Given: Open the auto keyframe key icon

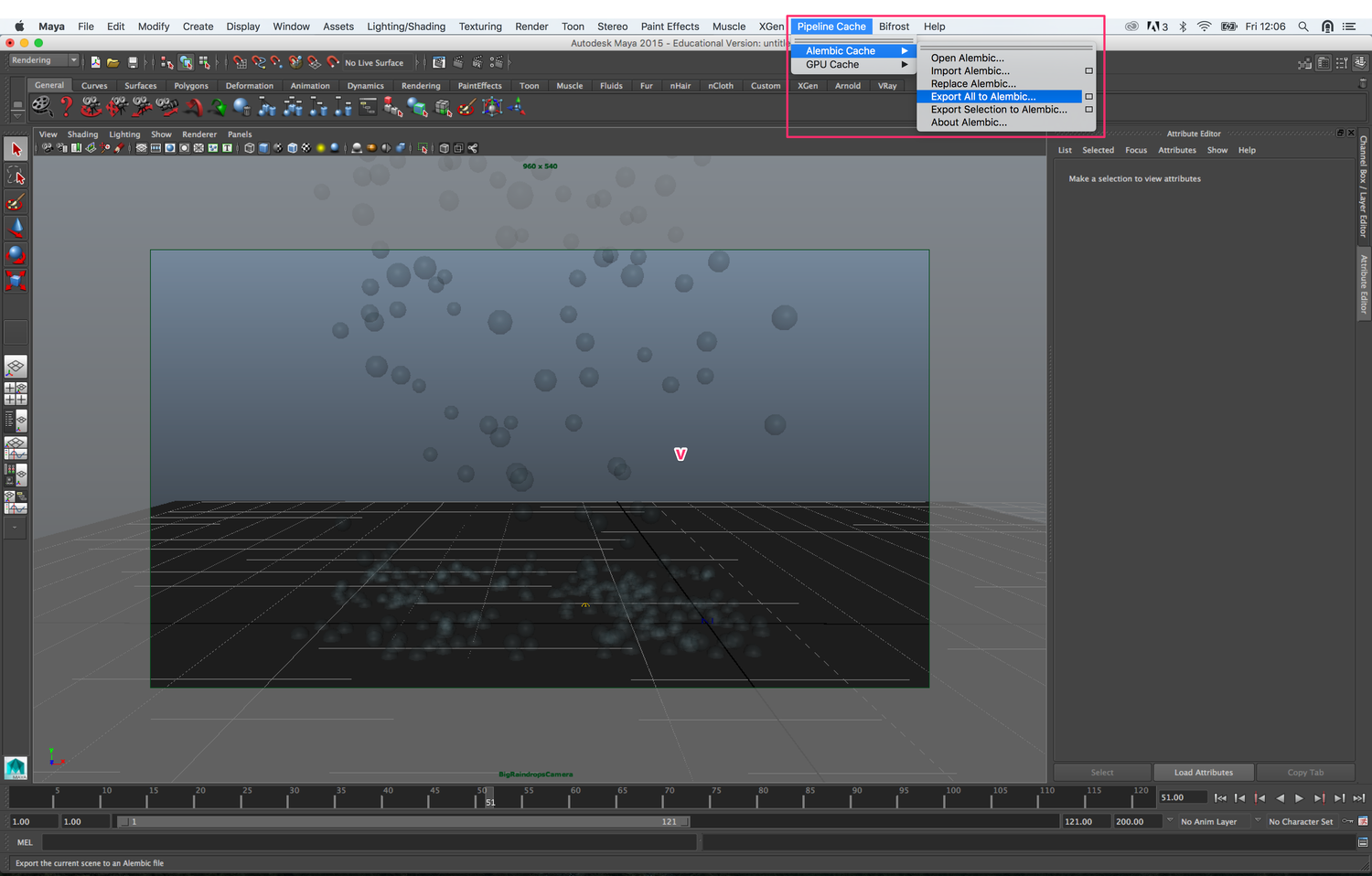Looking at the screenshot, I should point(1347,821).
